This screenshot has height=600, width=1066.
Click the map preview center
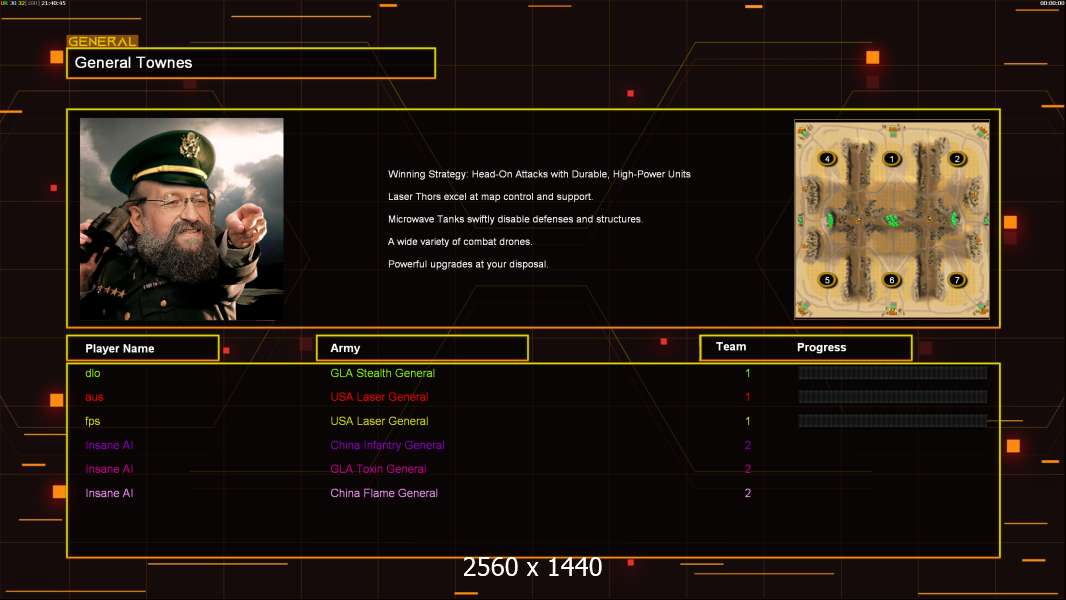pyautogui.click(x=892, y=219)
